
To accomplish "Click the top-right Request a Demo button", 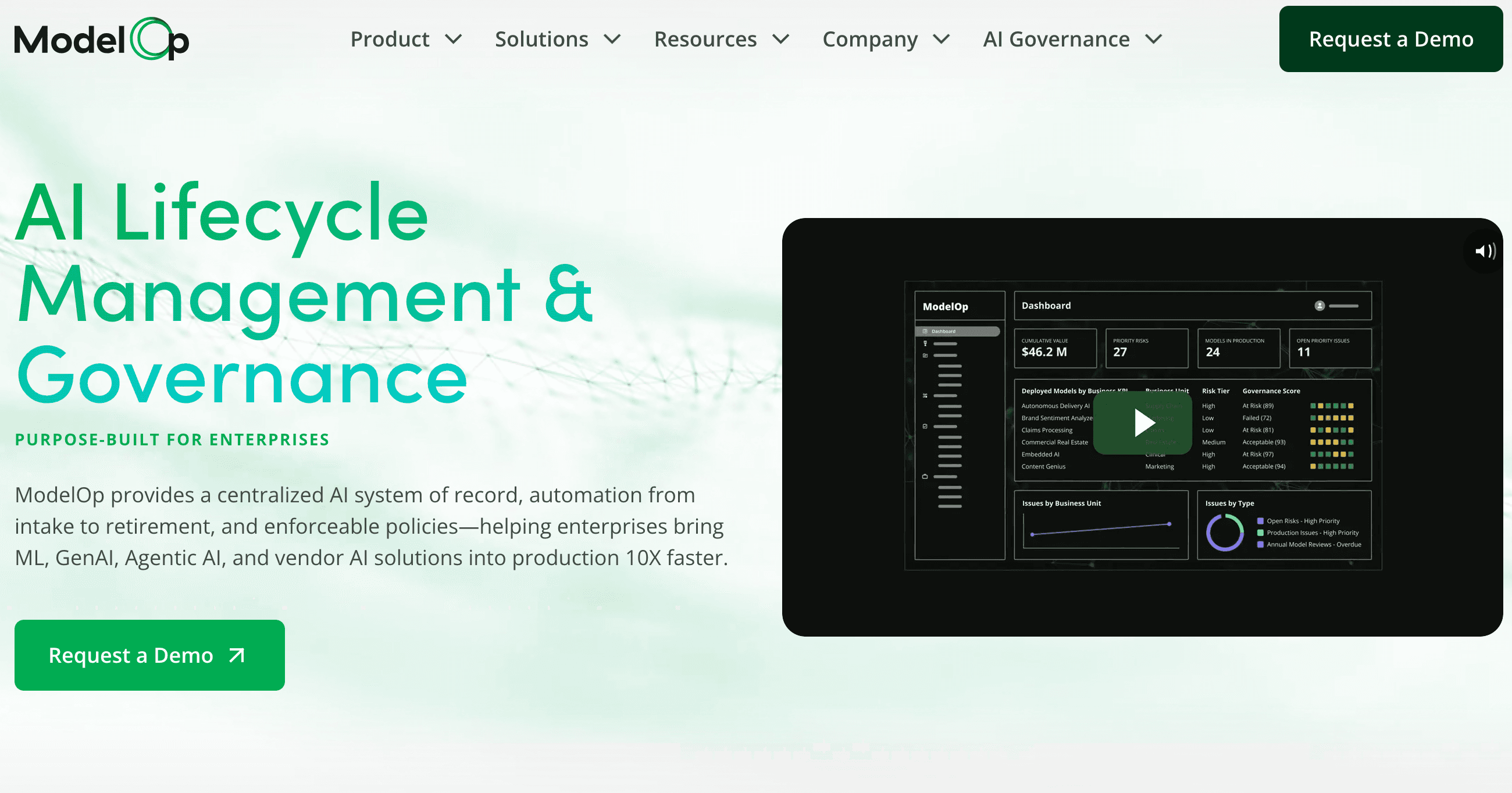I will tap(1390, 39).
